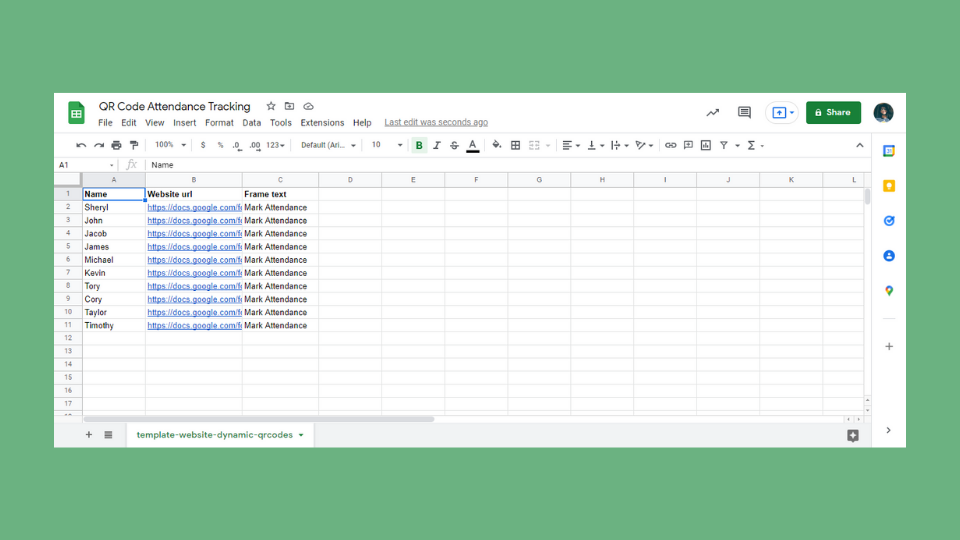Toggle italic formatting

(436, 146)
